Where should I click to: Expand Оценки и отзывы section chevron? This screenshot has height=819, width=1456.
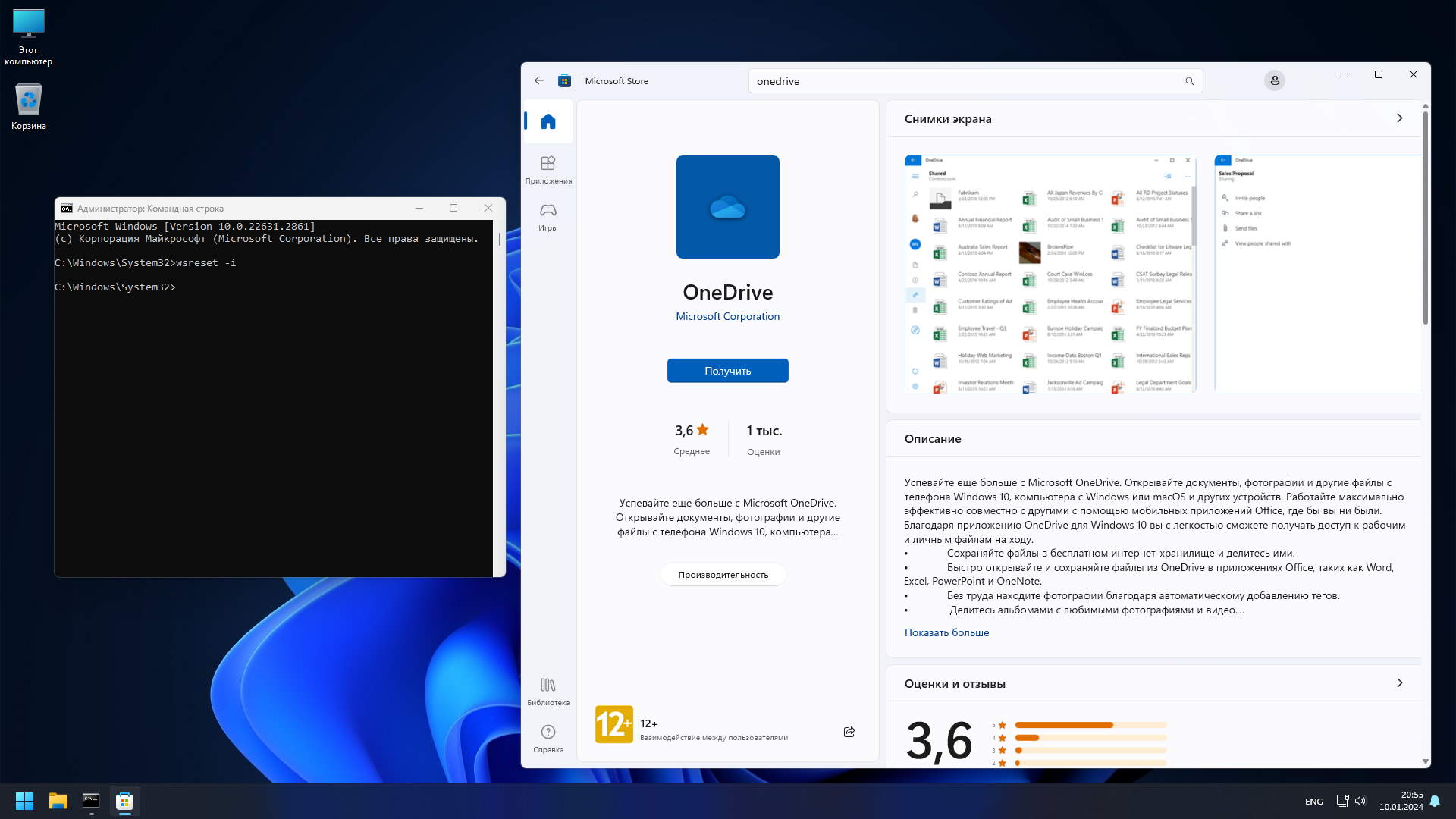1399,683
